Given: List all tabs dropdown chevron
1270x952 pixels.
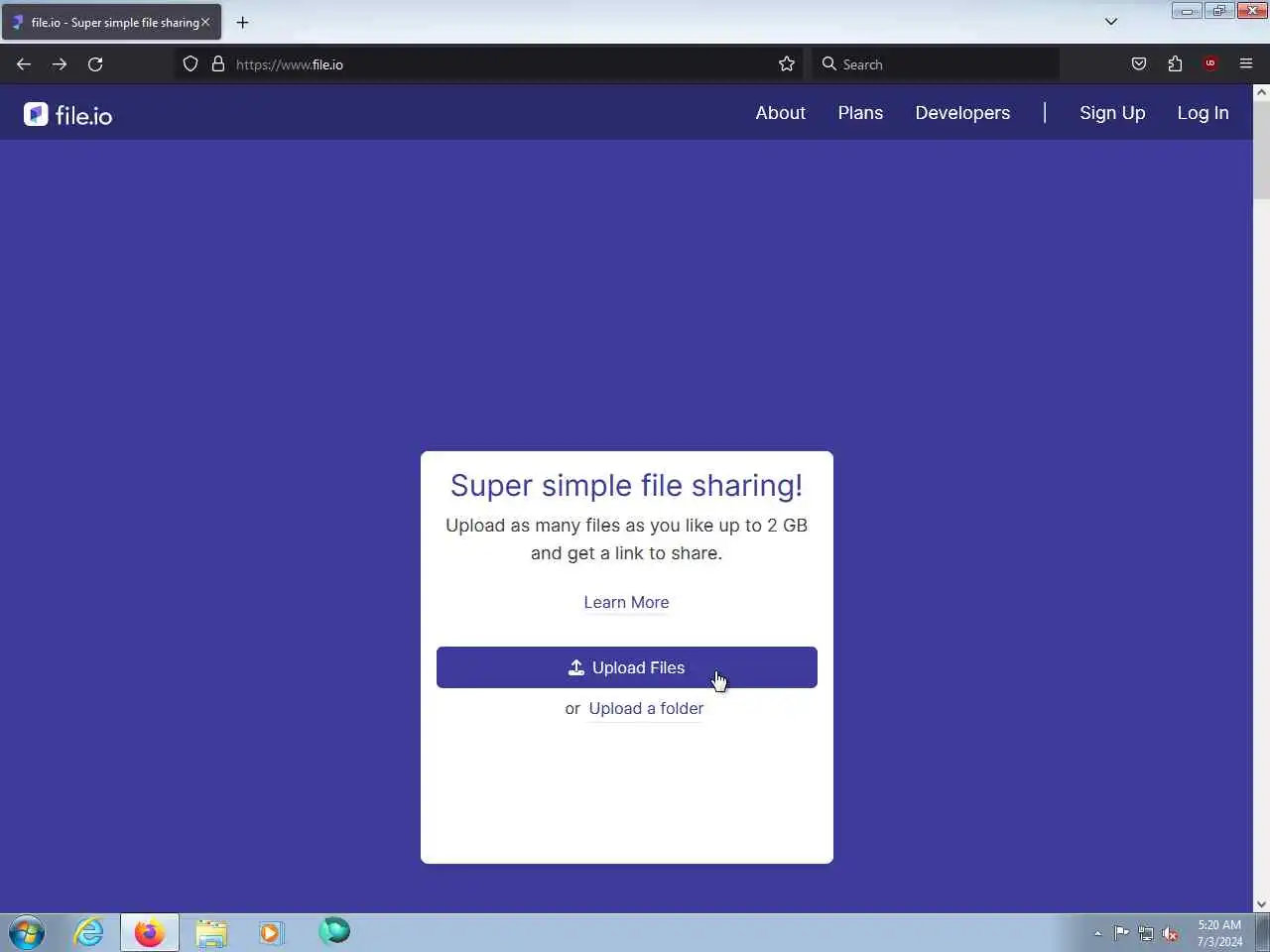Looking at the screenshot, I should pyautogui.click(x=1111, y=22).
